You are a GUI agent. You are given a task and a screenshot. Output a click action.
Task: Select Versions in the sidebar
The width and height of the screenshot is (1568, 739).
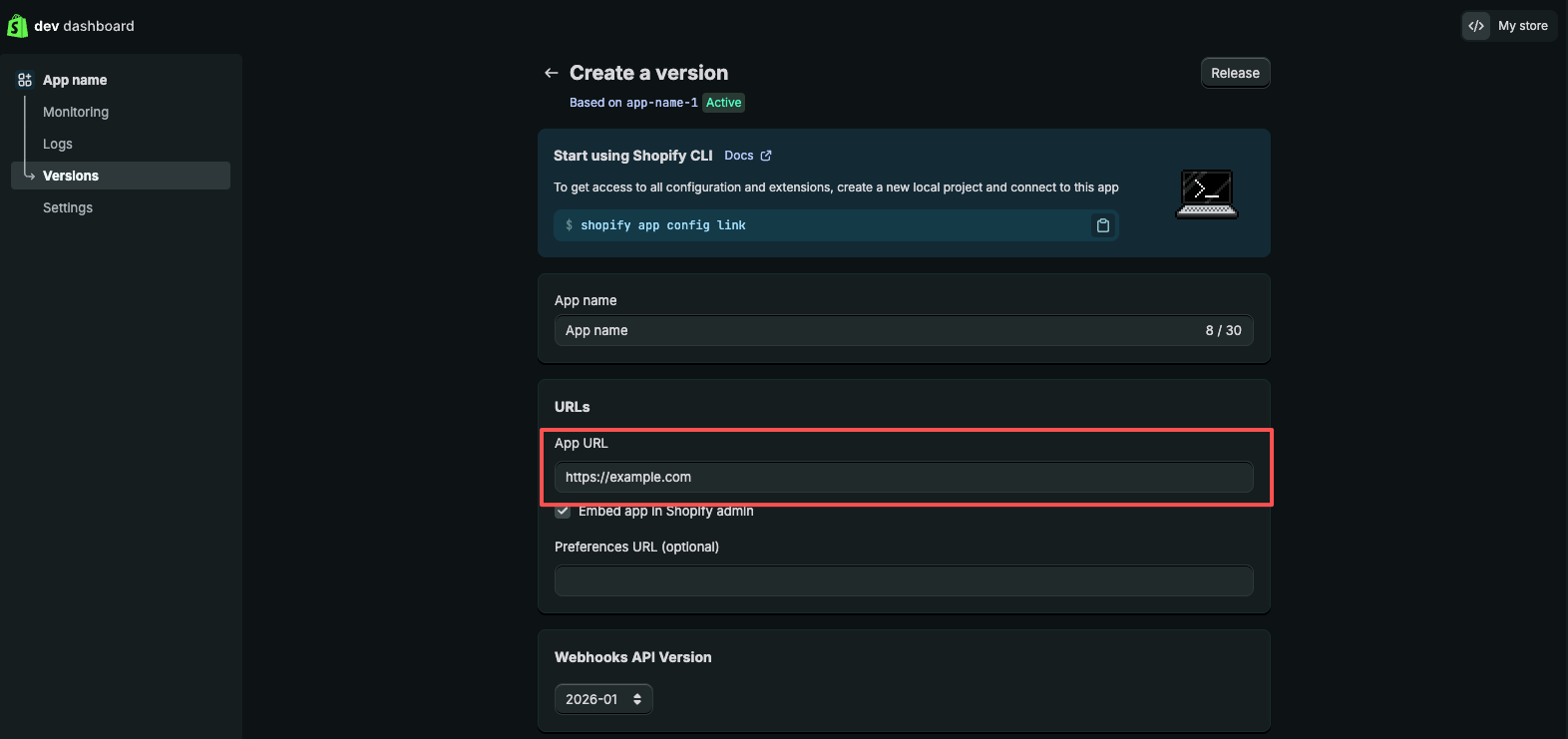point(71,176)
